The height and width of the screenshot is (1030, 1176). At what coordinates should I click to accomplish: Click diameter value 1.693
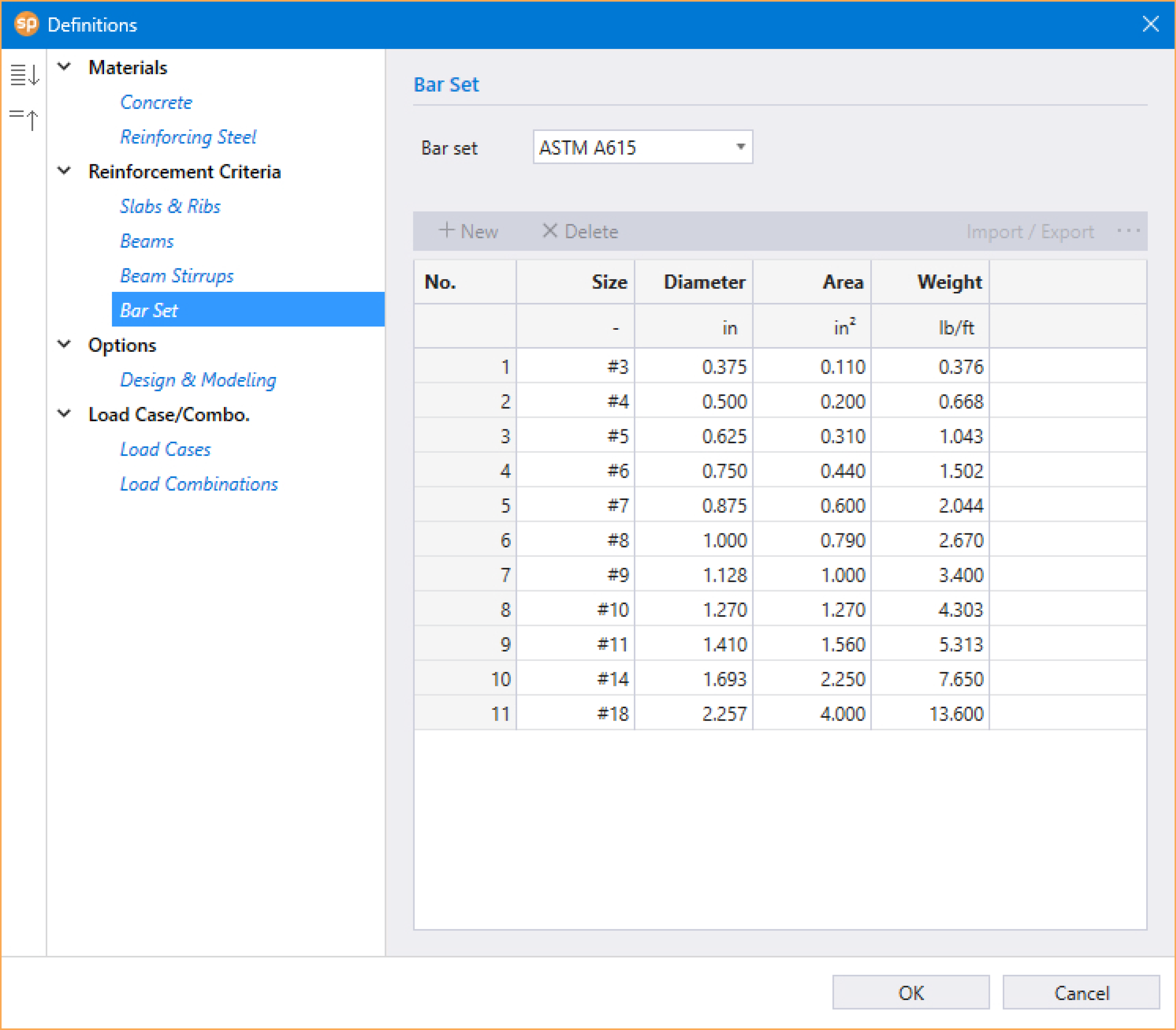(x=694, y=679)
